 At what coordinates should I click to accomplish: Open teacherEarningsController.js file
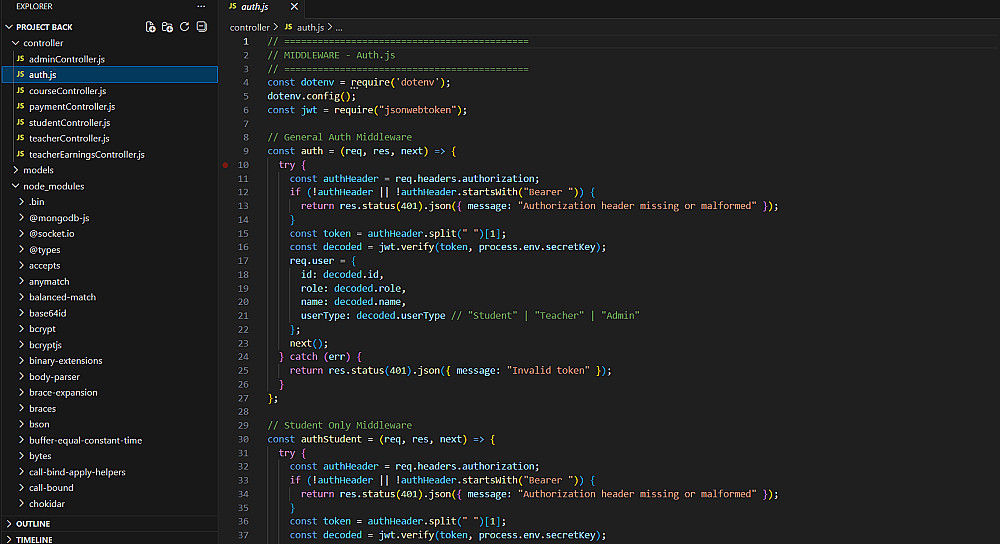click(86, 154)
